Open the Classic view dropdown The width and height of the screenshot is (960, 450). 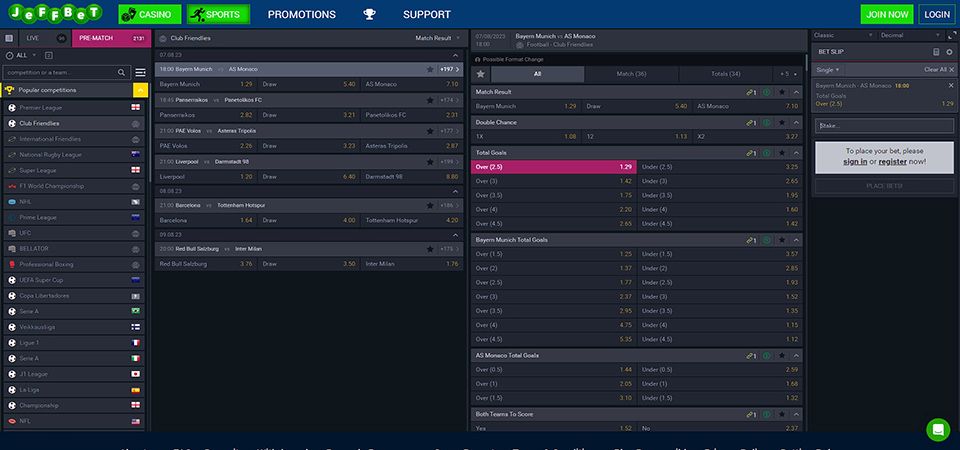843,36
